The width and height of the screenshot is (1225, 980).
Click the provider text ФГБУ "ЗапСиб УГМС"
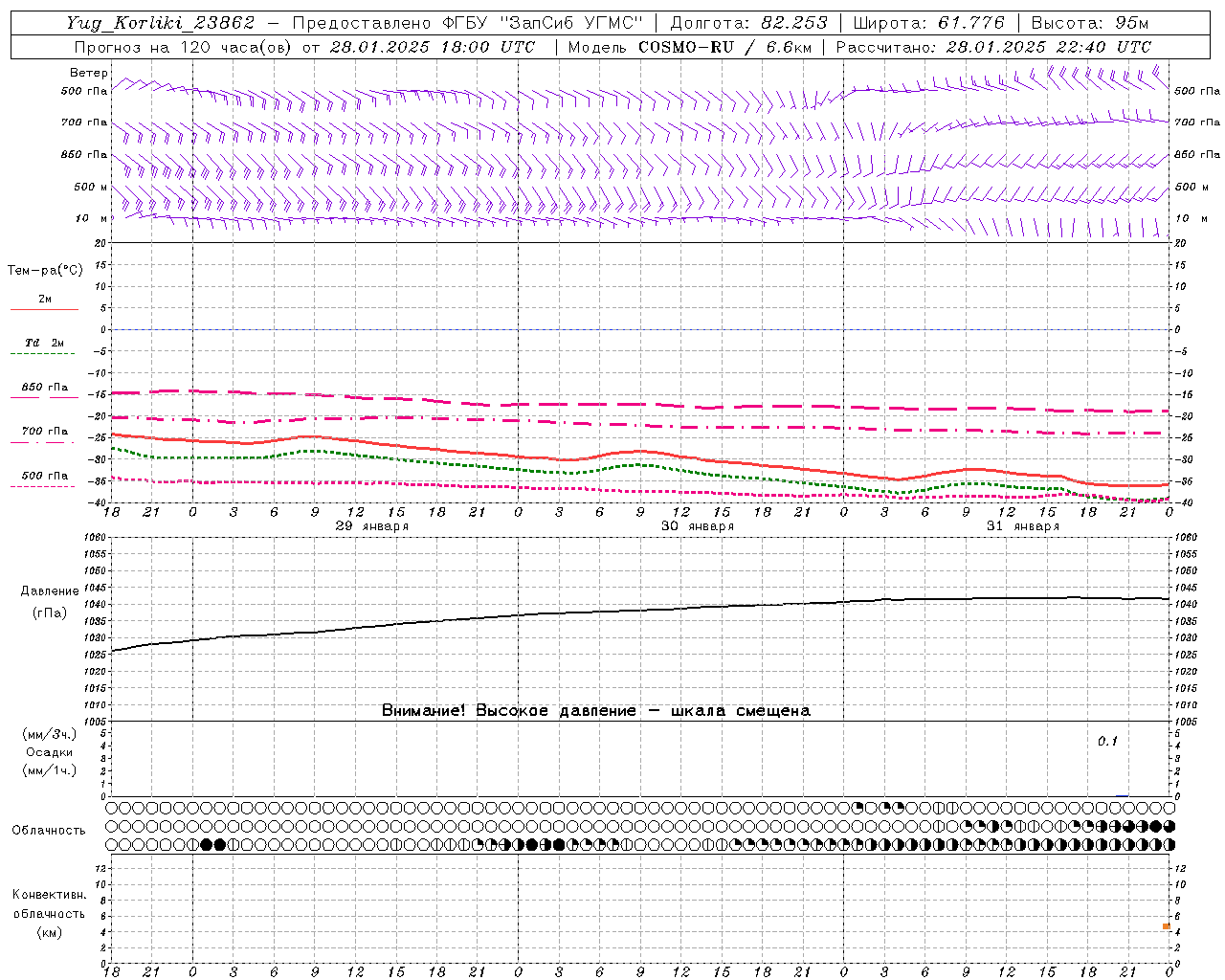[x=543, y=23]
